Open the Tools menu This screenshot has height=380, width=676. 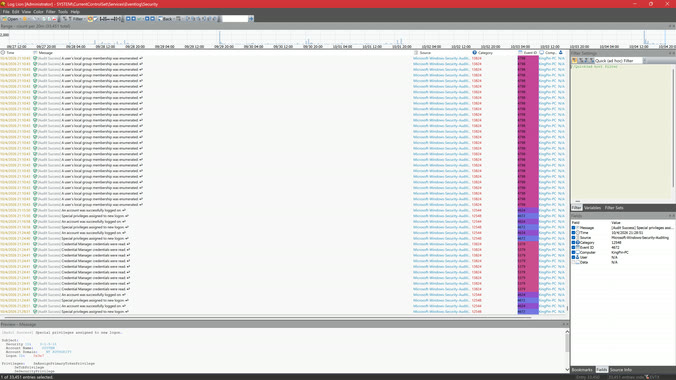pos(63,12)
